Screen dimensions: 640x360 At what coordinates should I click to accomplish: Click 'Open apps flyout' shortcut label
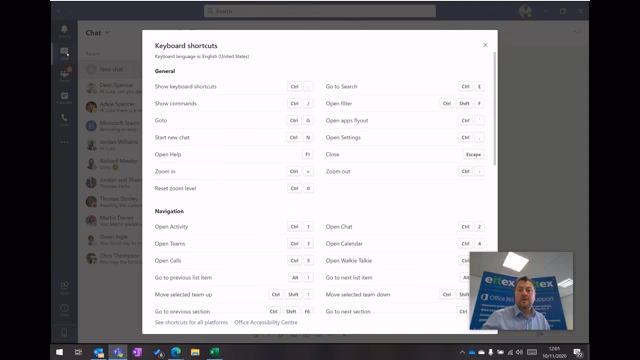pyautogui.click(x=347, y=120)
